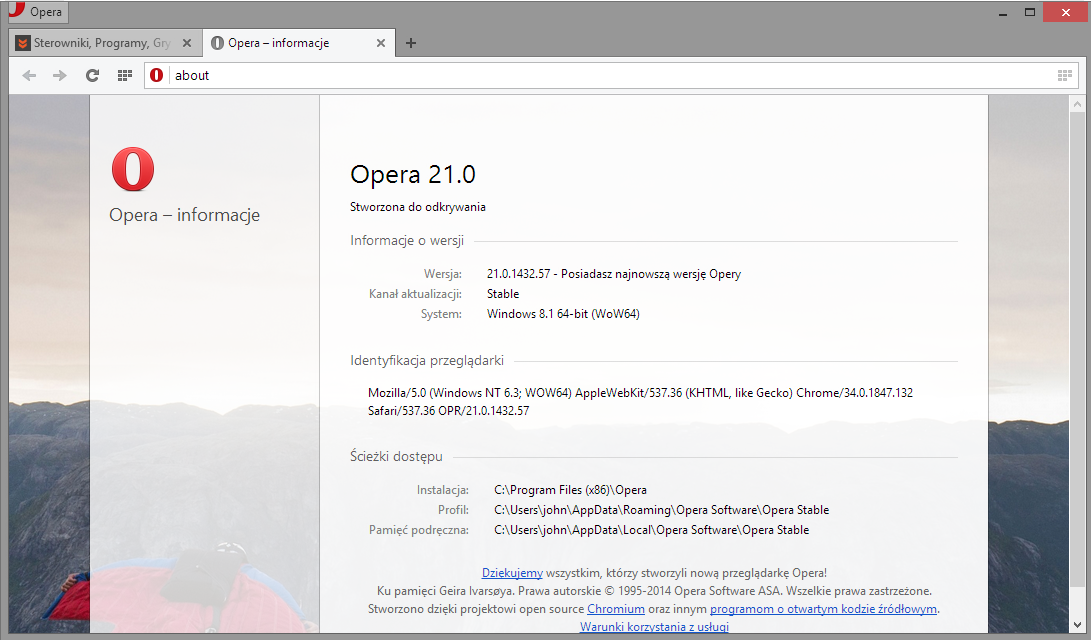The width and height of the screenshot is (1091, 640).
Task: Click the 'Identyfikacja przeglądarki' section heading
Action: (x=427, y=360)
